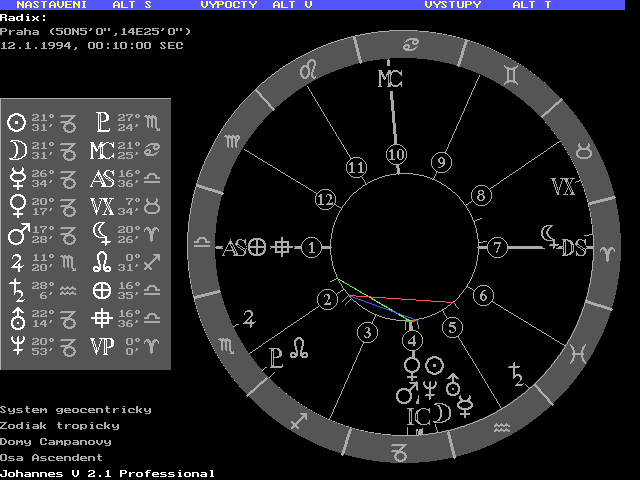Click the MC label at chart top
Image resolution: width=640 pixels, height=480 pixels.
(x=389, y=80)
